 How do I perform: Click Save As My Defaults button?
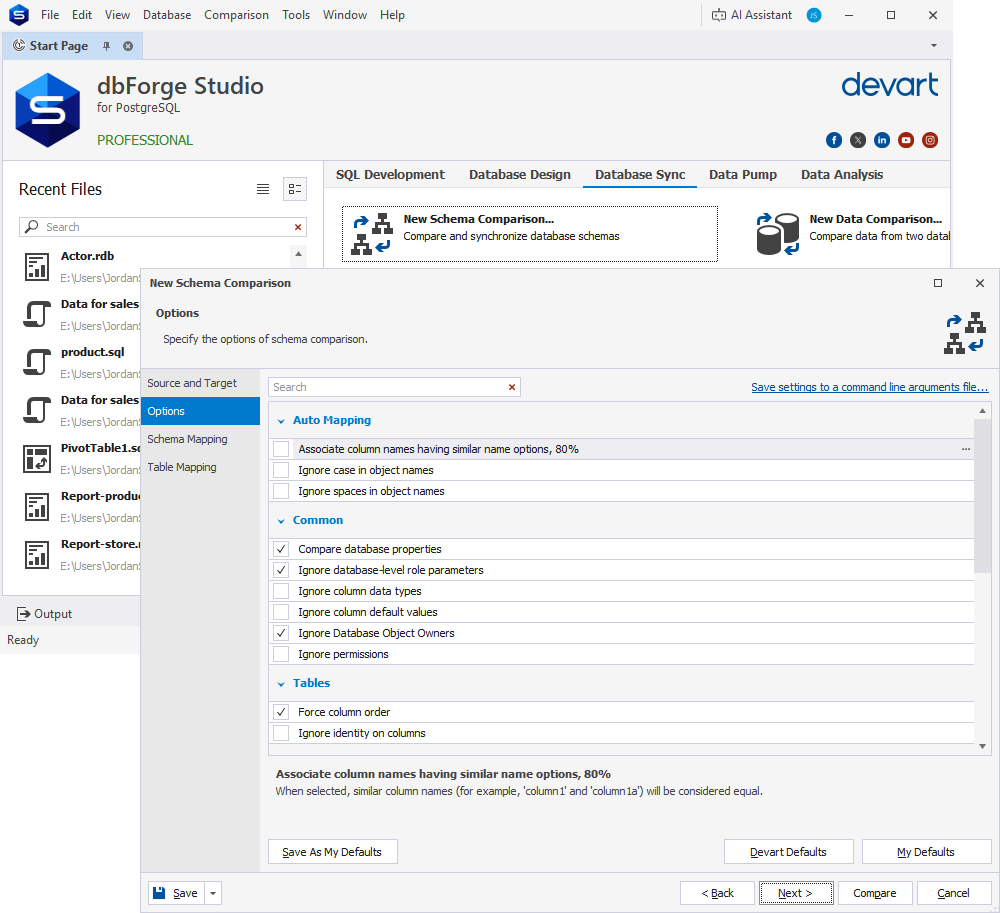(332, 852)
